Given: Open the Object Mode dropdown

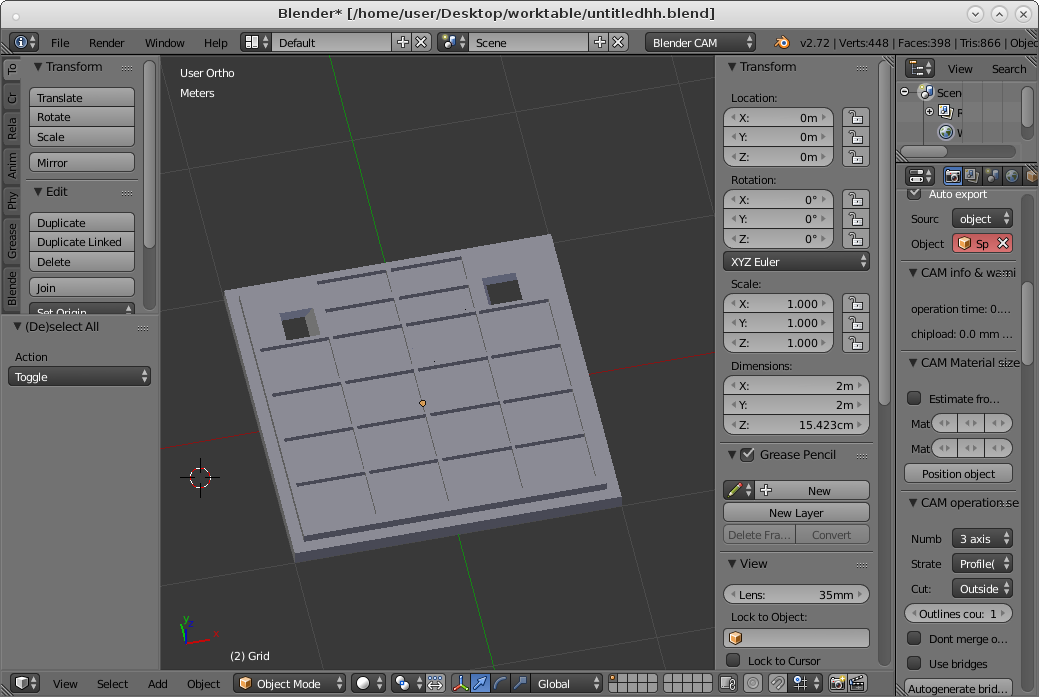Looking at the screenshot, I should 290,683.
